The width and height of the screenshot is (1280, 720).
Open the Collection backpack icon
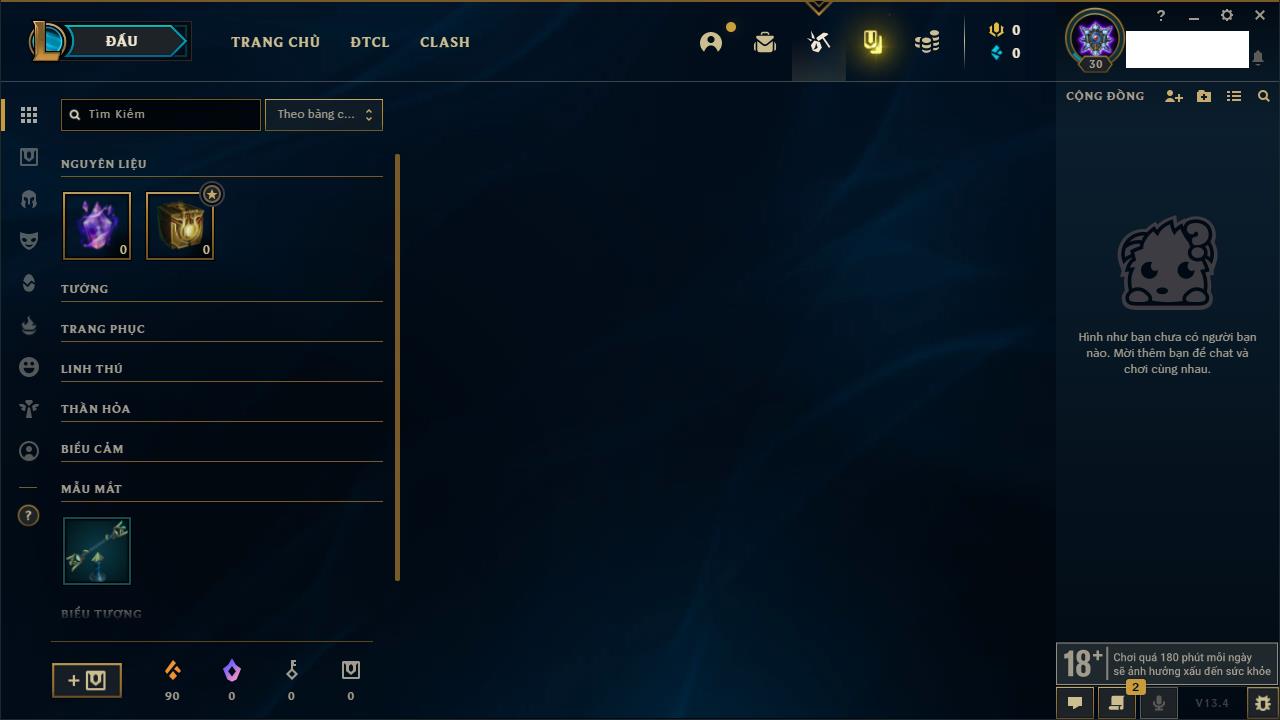click(x=765, y=42)
